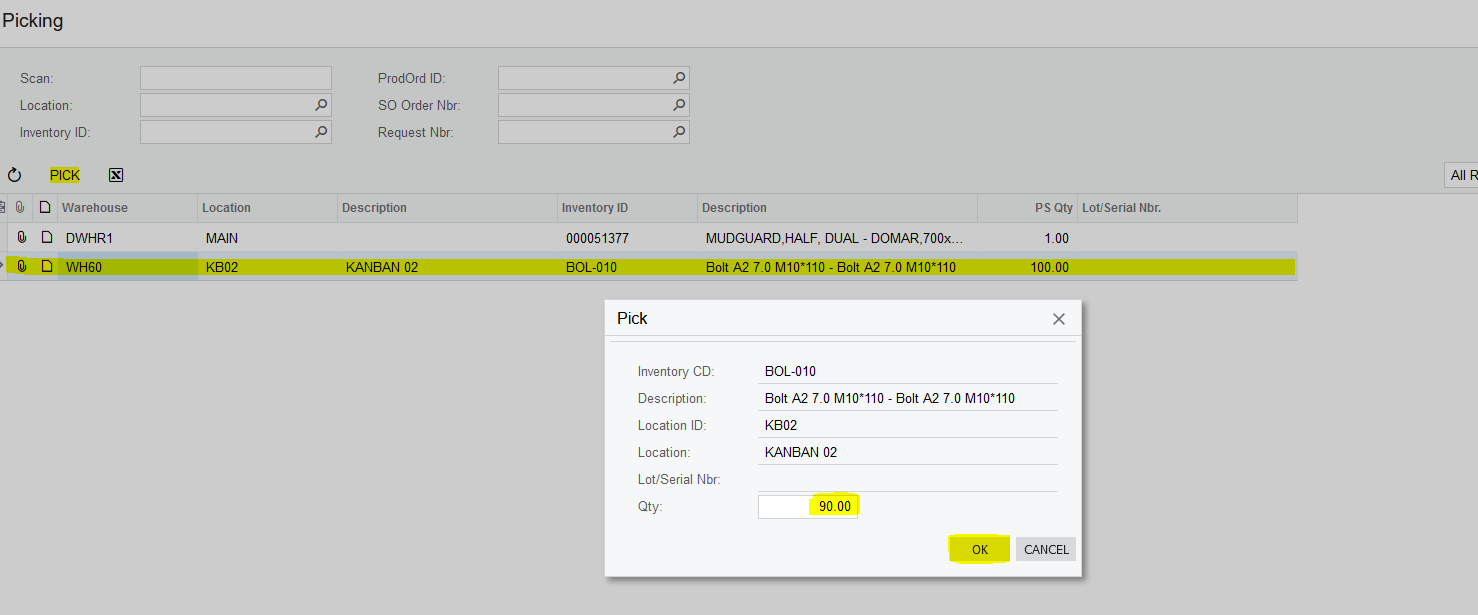1478x615 pixels.
Task: Open the Location field lookup magnifier
Action: tap(321, 105)
